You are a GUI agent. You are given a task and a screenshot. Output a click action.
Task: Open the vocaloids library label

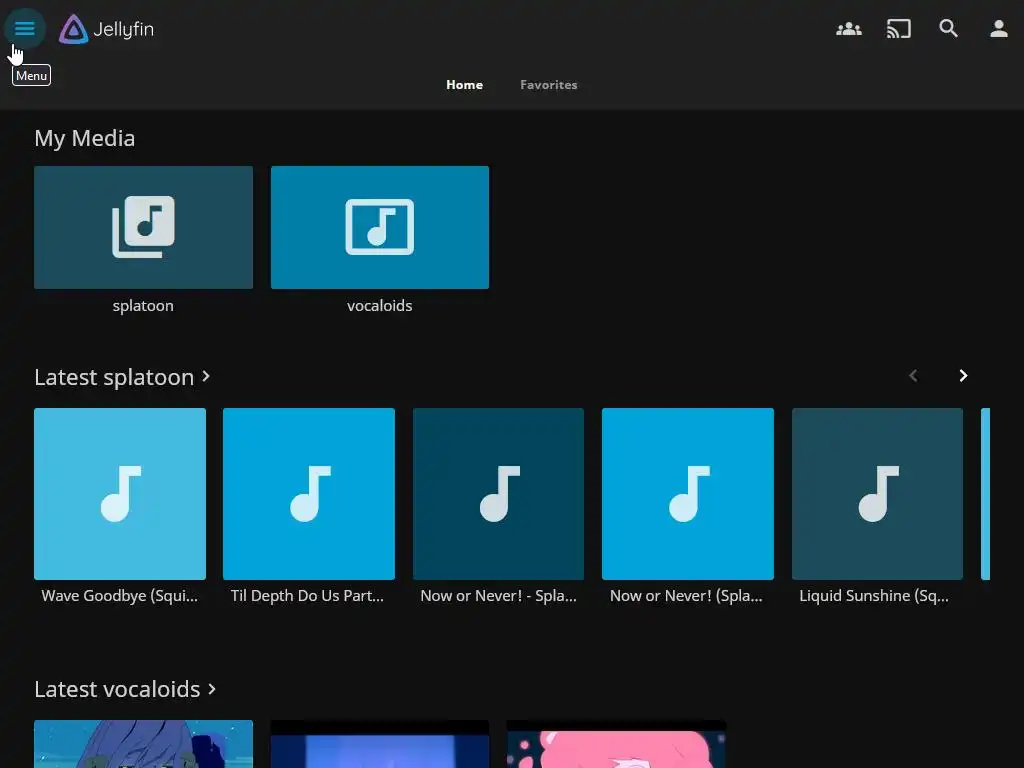tap(379, 306)
